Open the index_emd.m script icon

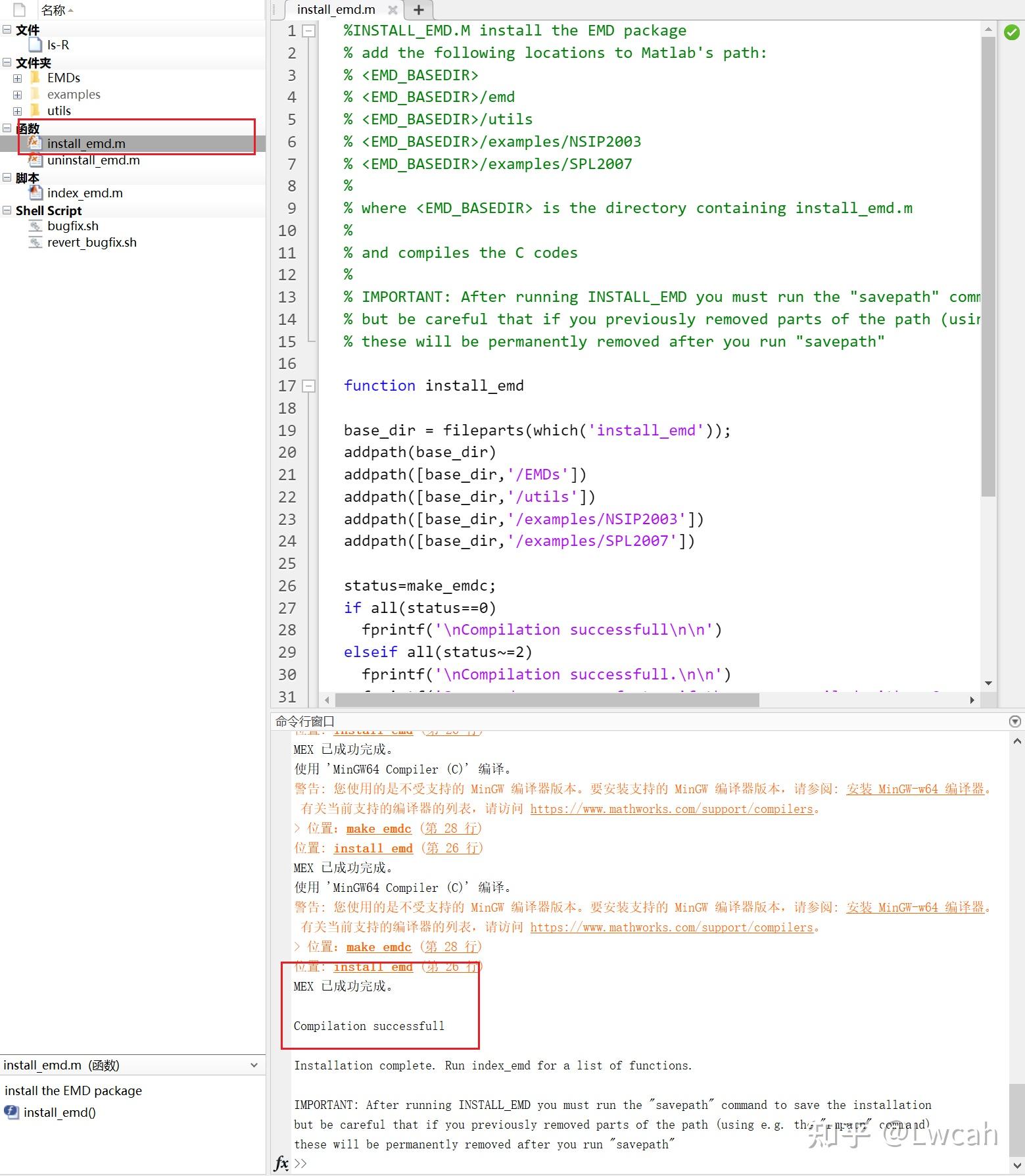(36, 193)
